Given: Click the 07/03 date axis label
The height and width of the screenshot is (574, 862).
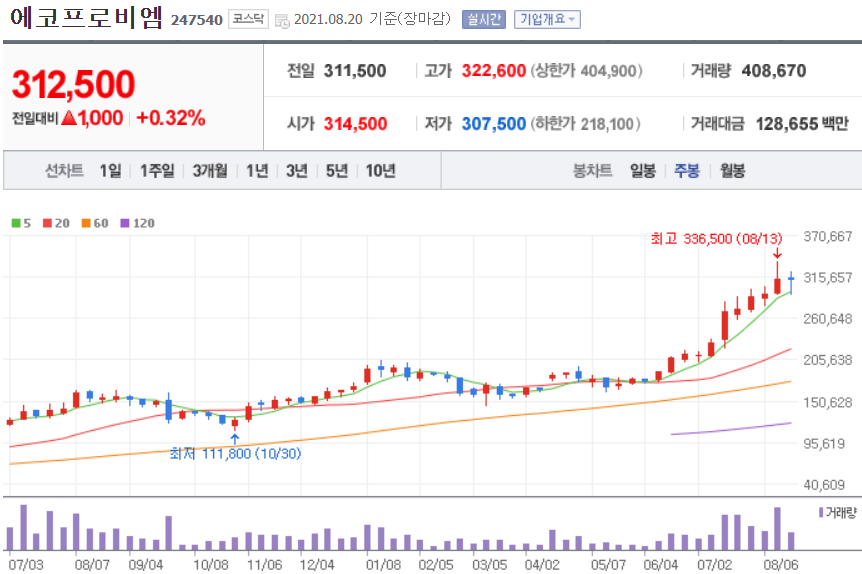Looking at the screenshot, I should 26,565.
